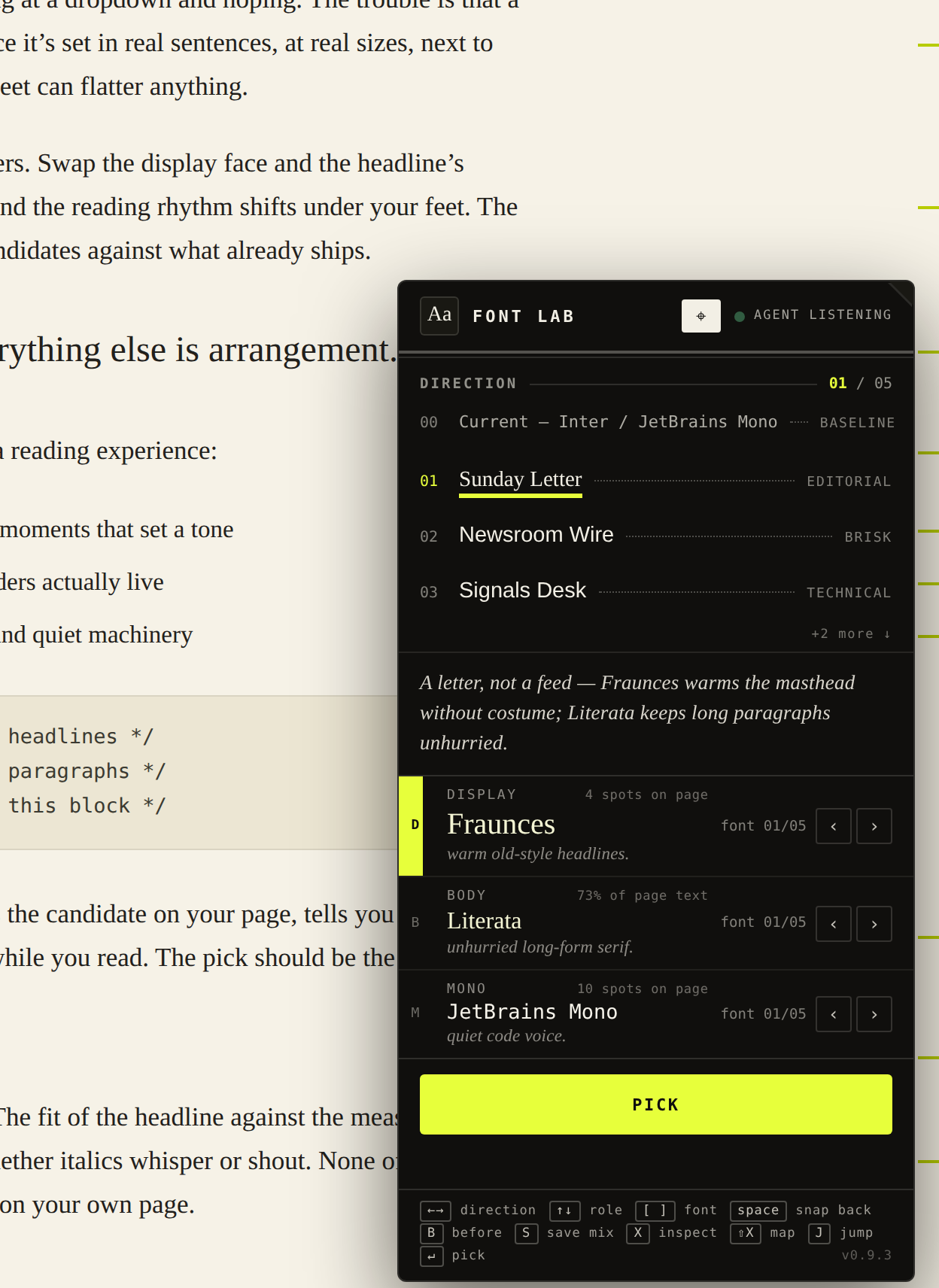This screenshot has height=1288, width=939.
Task: Click the green agent listening status dot
Action: point(740,316)
